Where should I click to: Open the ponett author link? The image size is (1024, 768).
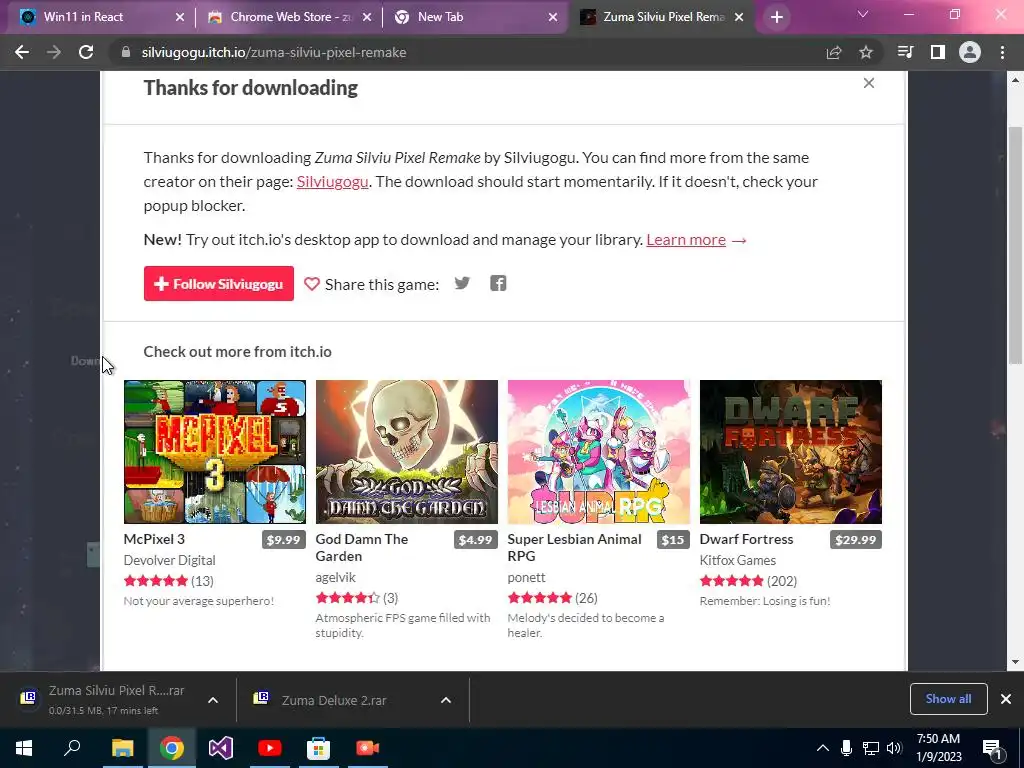pyautogui.click(x=526, y=577)
